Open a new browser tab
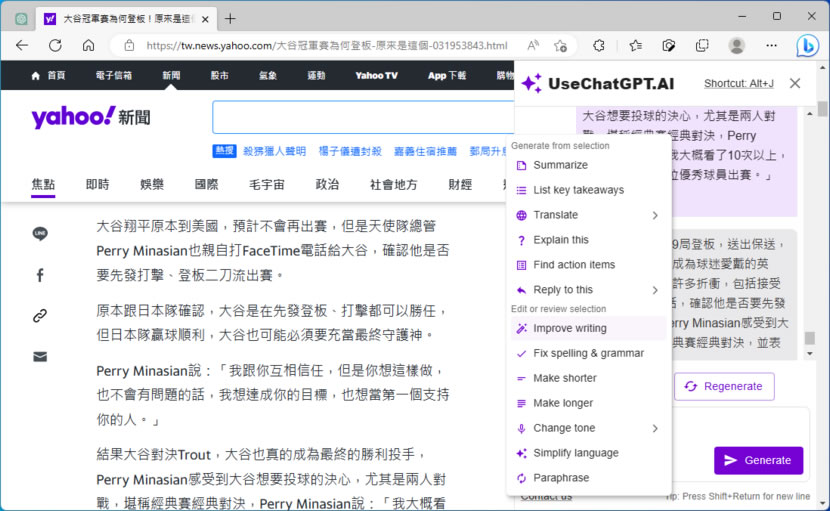Screen dimensions: 830x511 [230, 18]
